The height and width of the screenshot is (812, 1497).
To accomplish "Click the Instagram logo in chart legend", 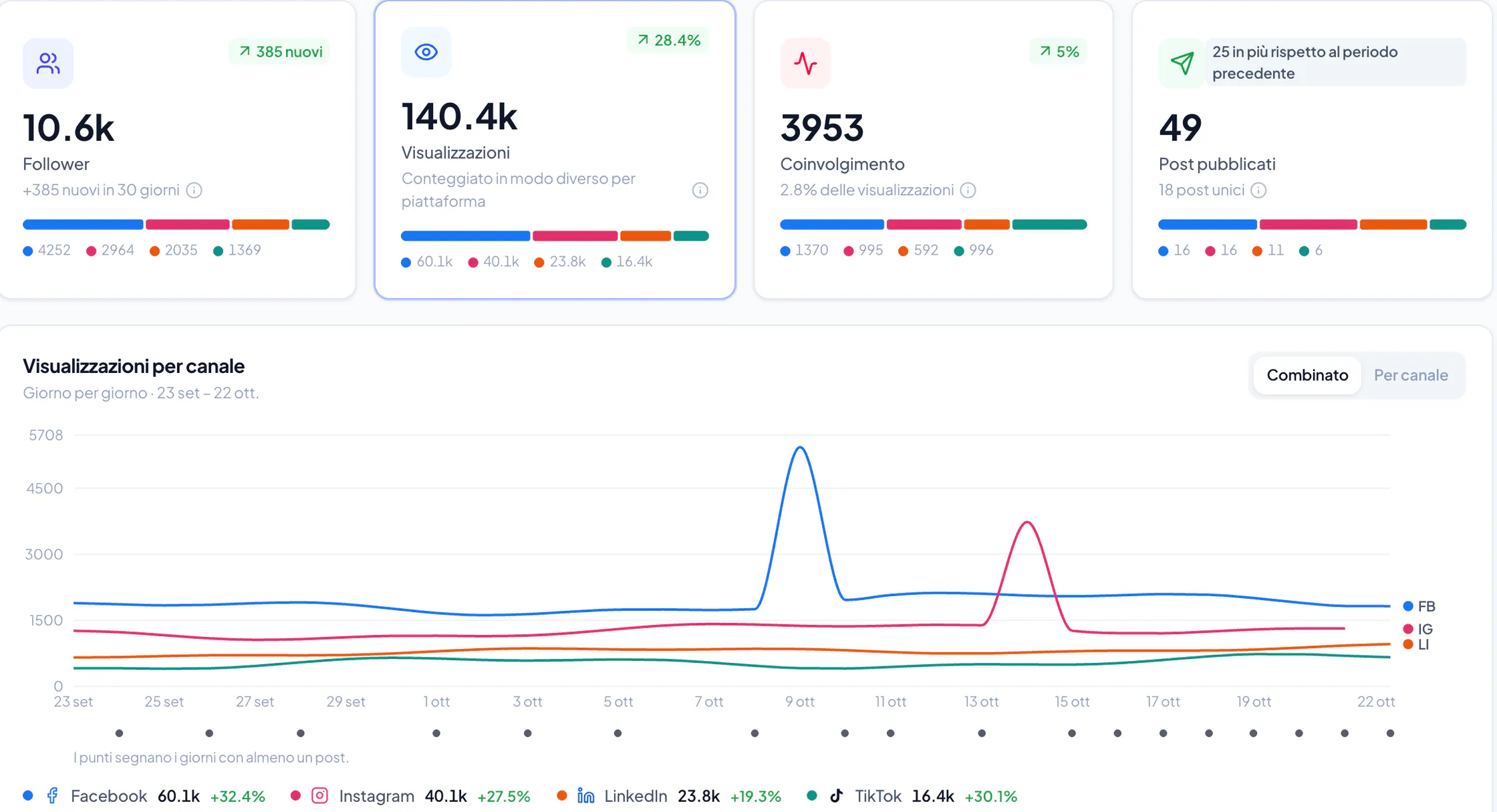I will click(x=320, y=796).
